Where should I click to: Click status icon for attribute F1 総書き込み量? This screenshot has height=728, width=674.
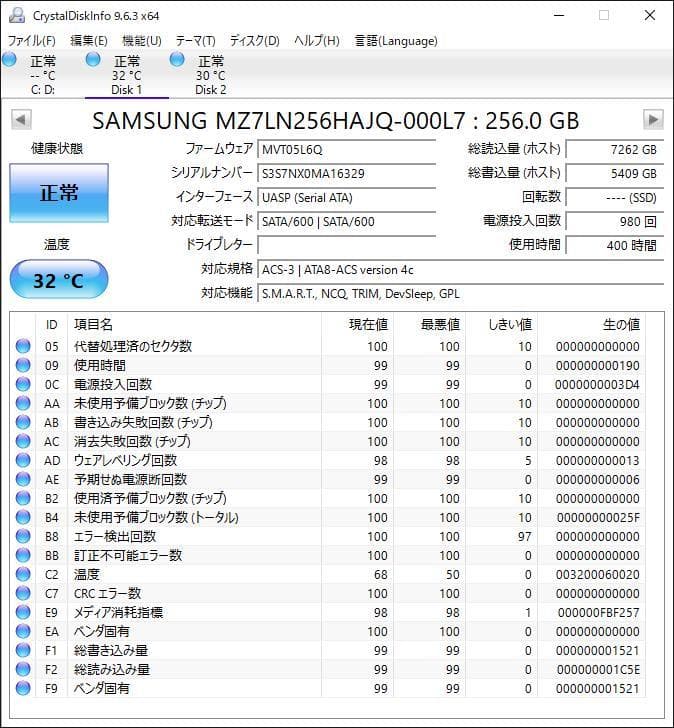tap(23, 651)
